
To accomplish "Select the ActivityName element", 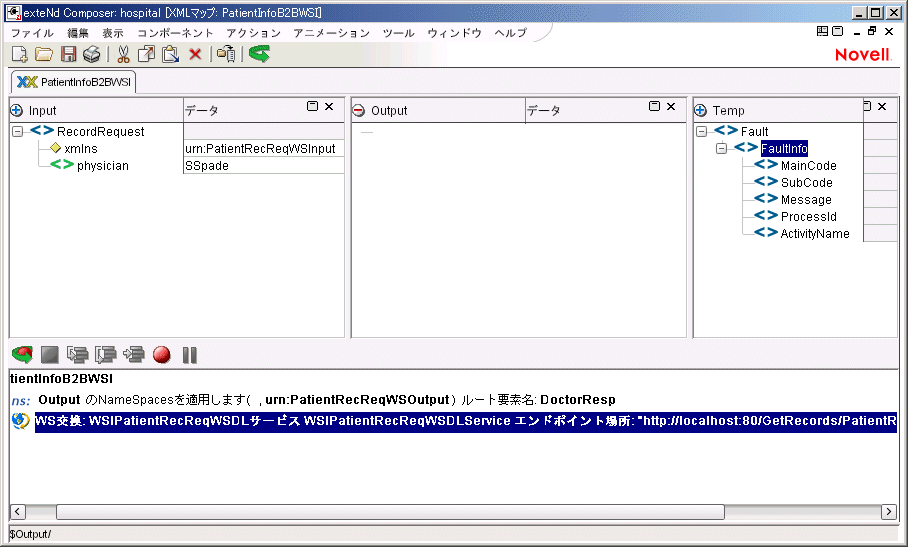I will (x=815, y=234).
